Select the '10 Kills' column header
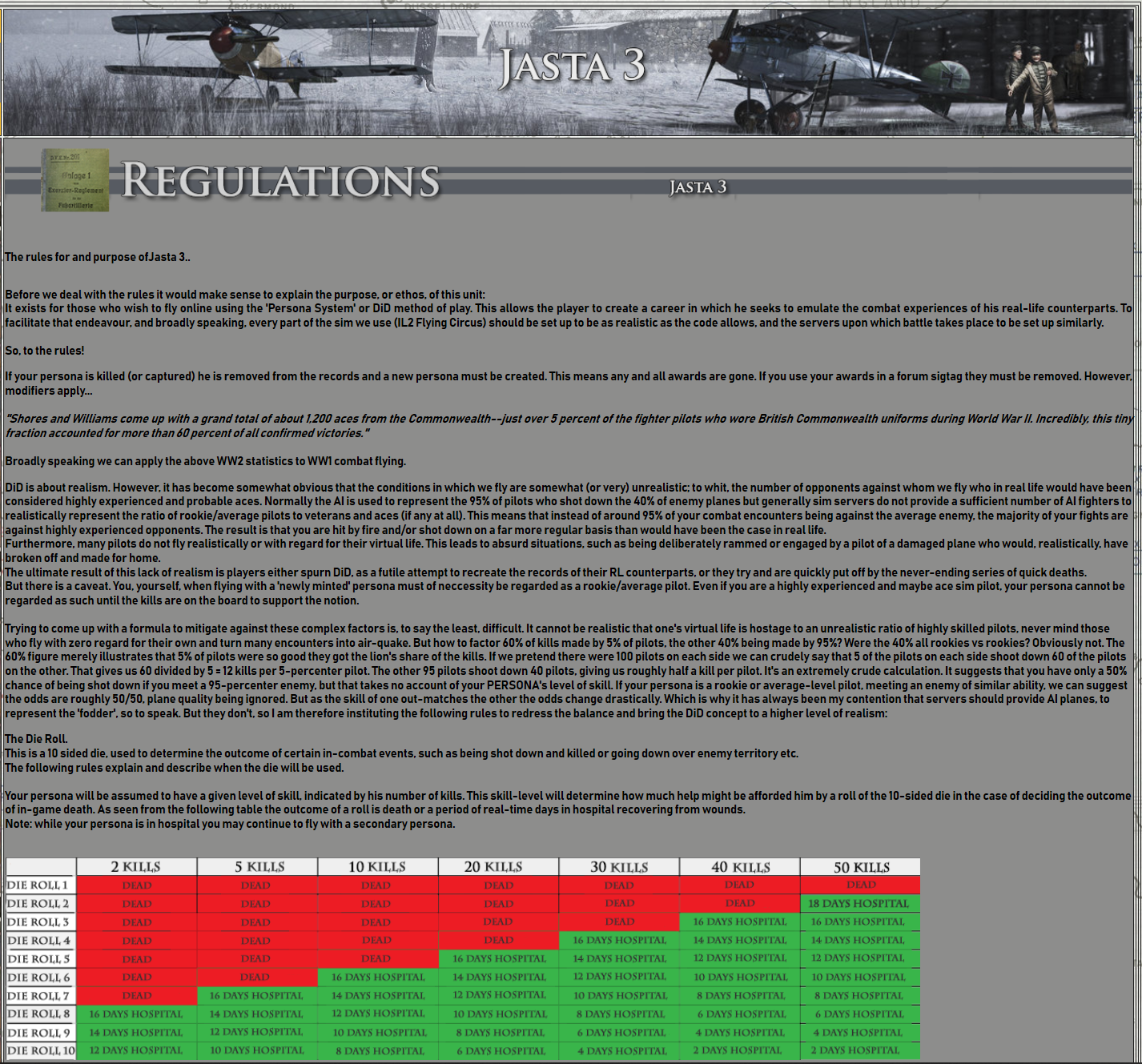 click(x=378, y=866)
